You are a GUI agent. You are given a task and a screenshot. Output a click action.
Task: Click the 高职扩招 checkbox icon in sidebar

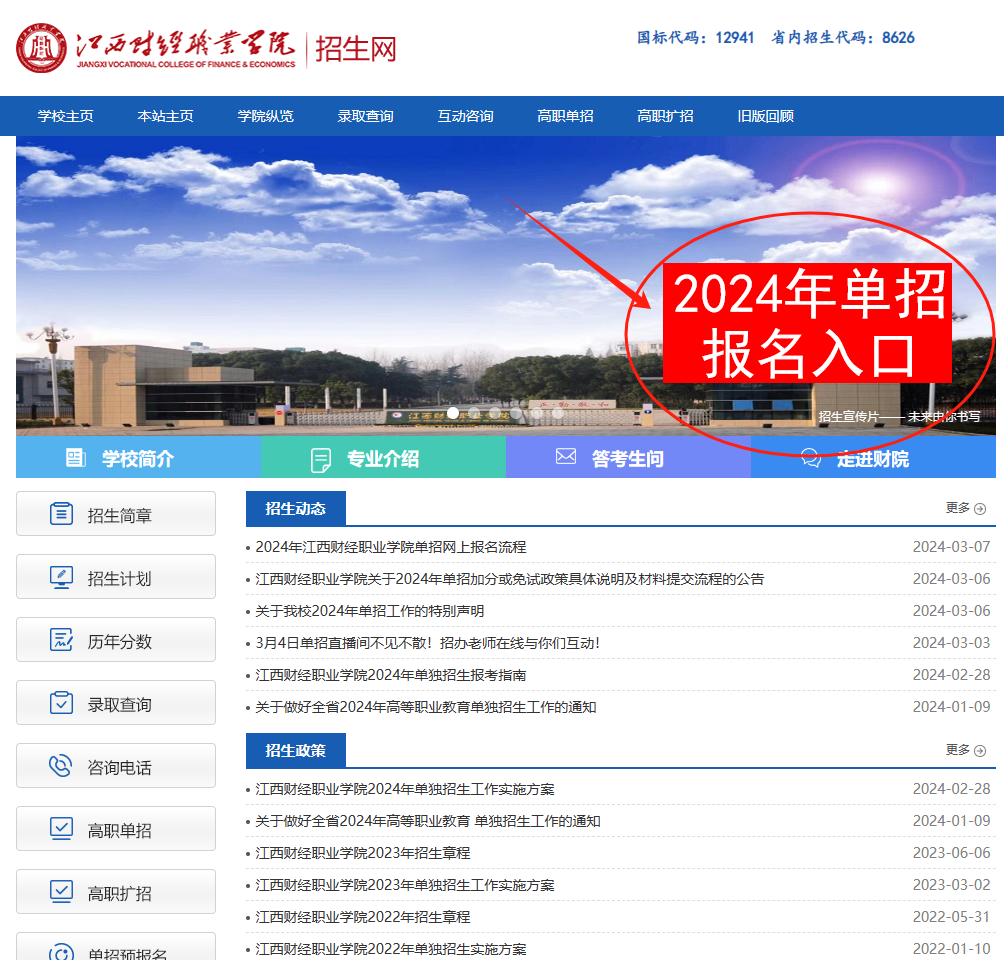(x=61, y=892)
